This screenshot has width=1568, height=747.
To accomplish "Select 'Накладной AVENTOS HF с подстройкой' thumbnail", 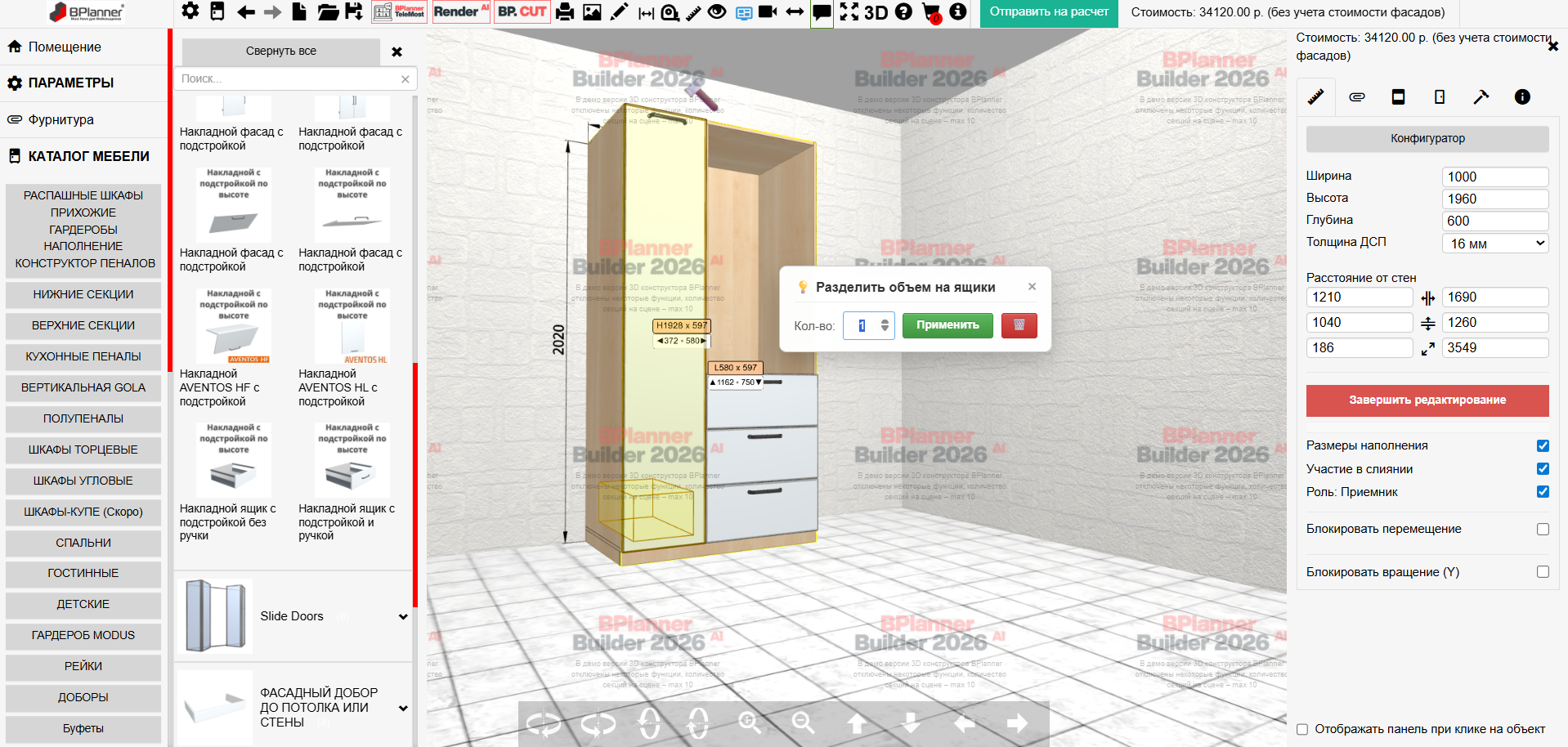I will coord(233,326).
